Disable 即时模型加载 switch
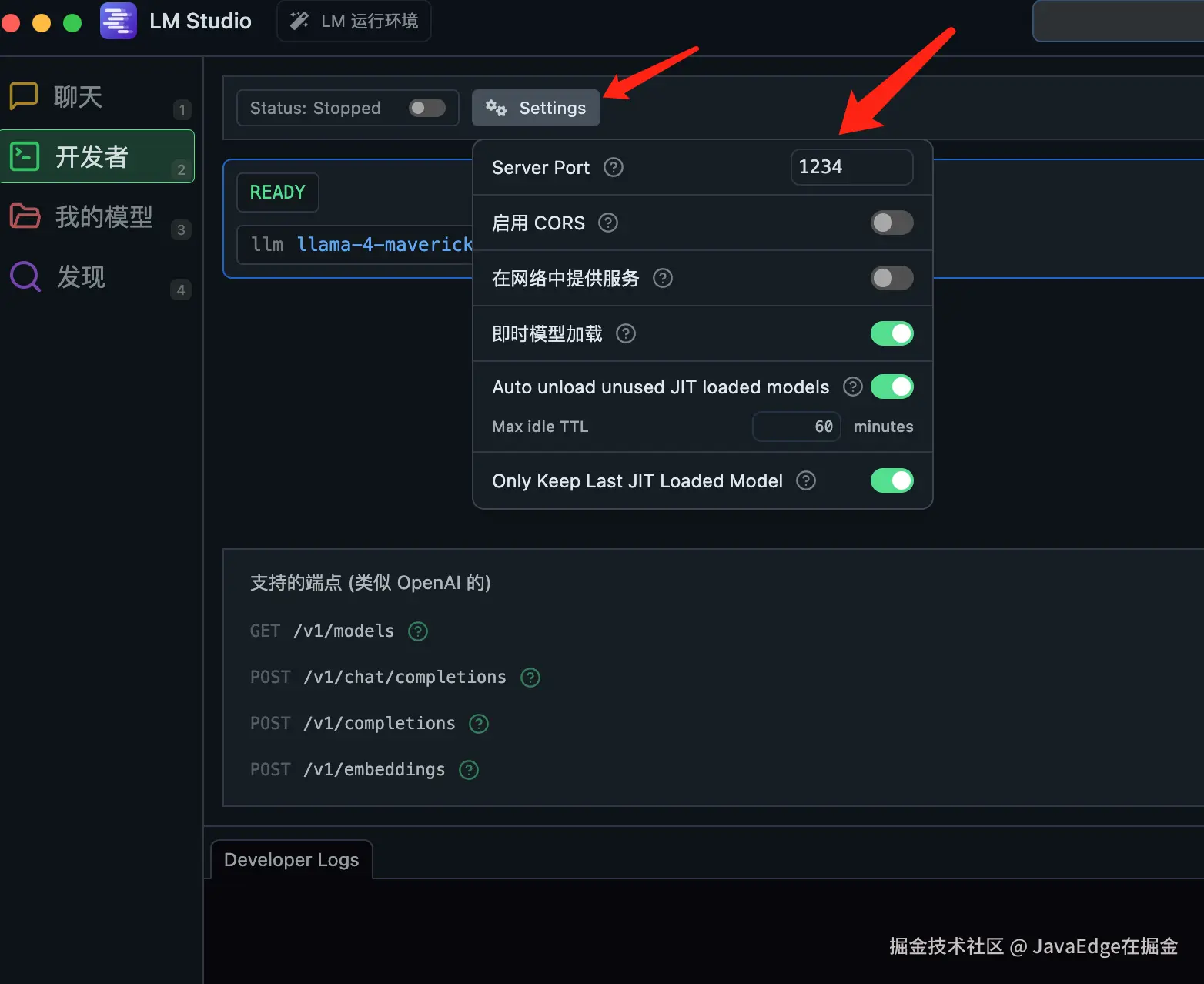1204x984 pixels. [x=891, y=333]
